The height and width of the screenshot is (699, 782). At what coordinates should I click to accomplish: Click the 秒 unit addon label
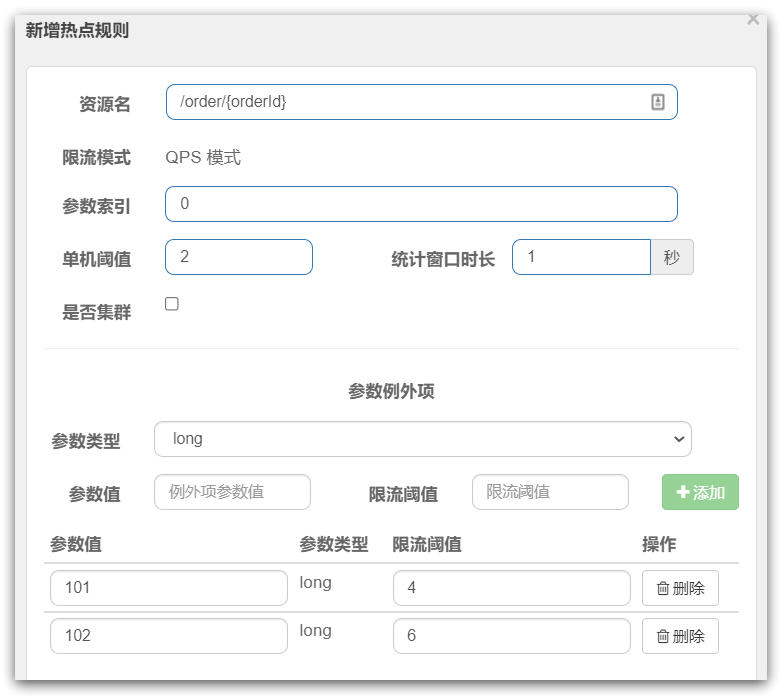coord(672,257)
